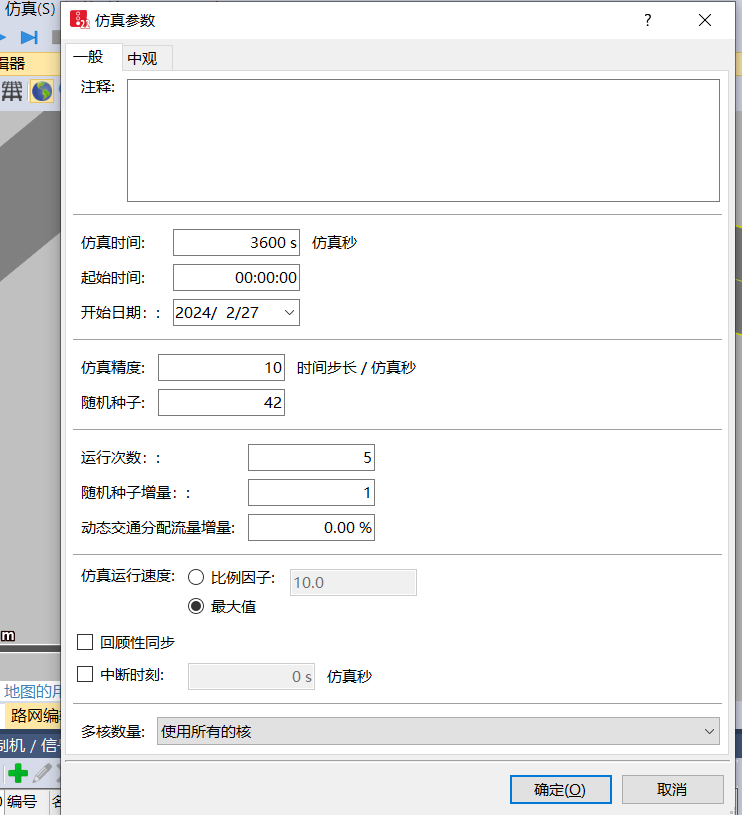The image size is (742, 815).
Task: Click the single-step simulation icon
Action: (x=29, y=37)
